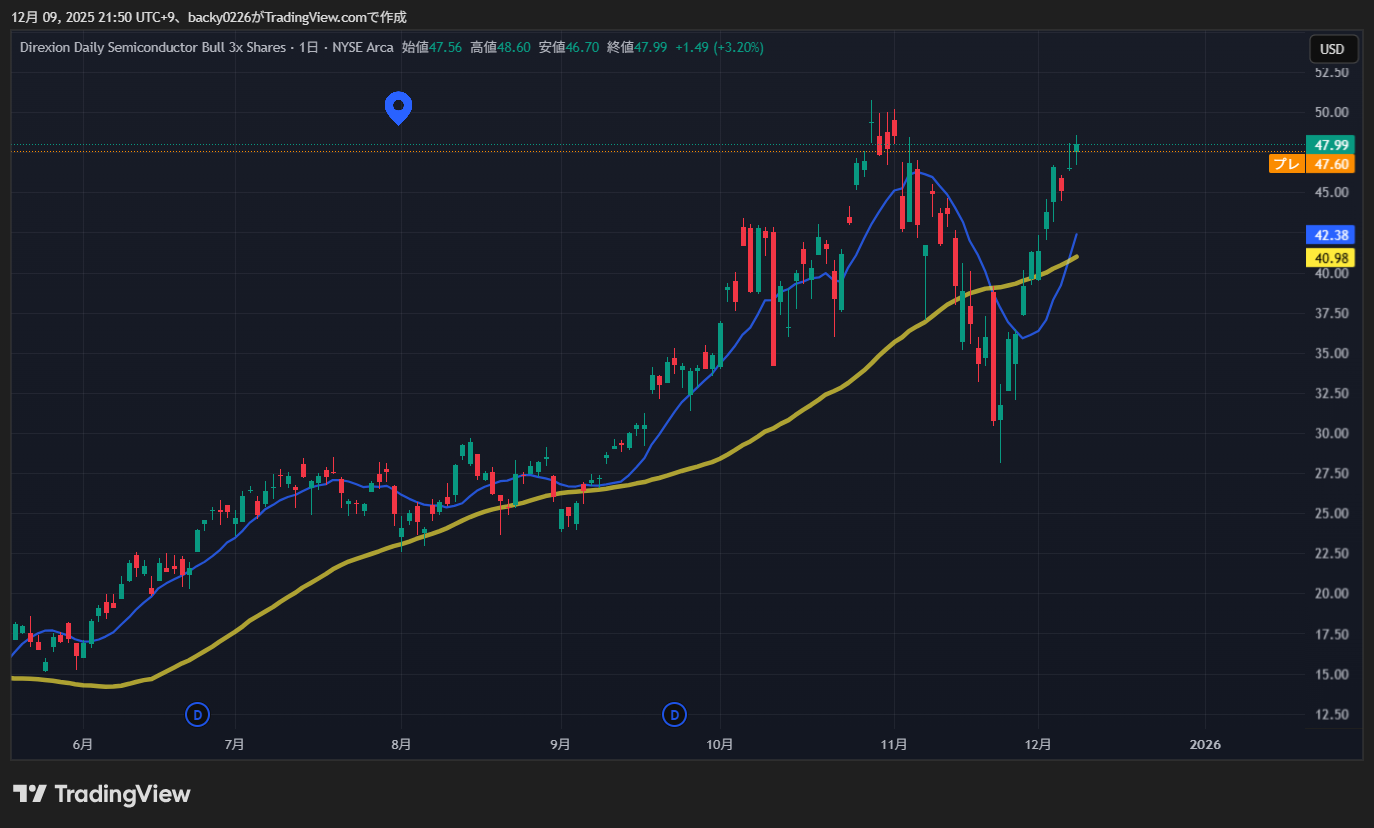Screen dimensions: 1374x828
Task: Click the orange プレ pre-market badge
Action: click(1286, 164)
